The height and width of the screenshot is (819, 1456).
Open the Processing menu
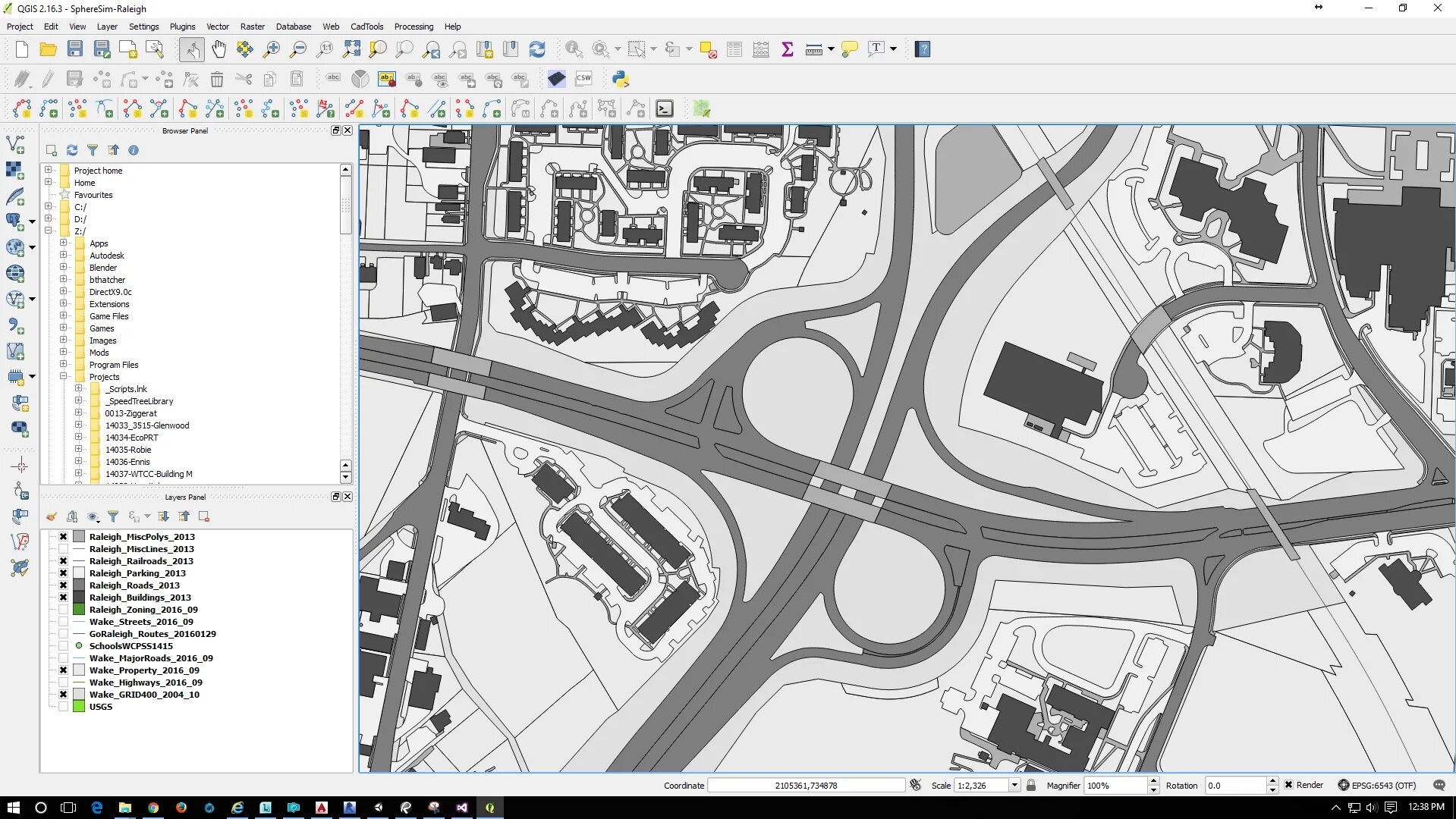coord(414,27)
